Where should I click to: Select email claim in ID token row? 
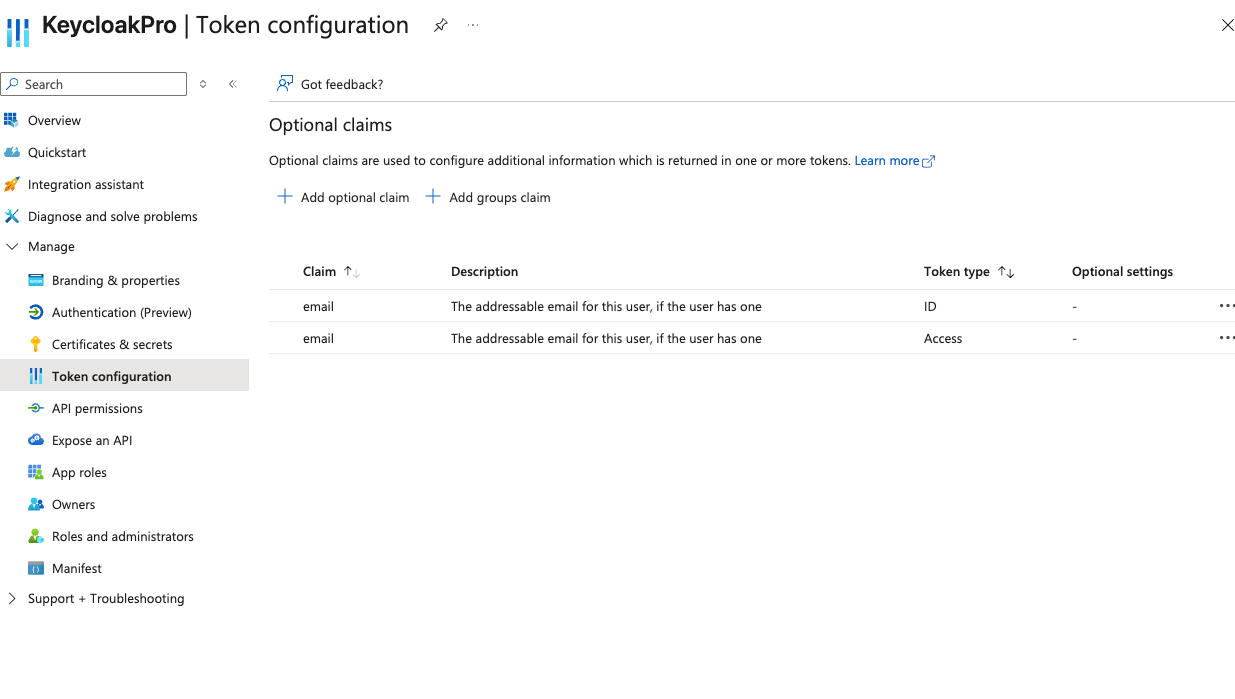pos(318,306)
